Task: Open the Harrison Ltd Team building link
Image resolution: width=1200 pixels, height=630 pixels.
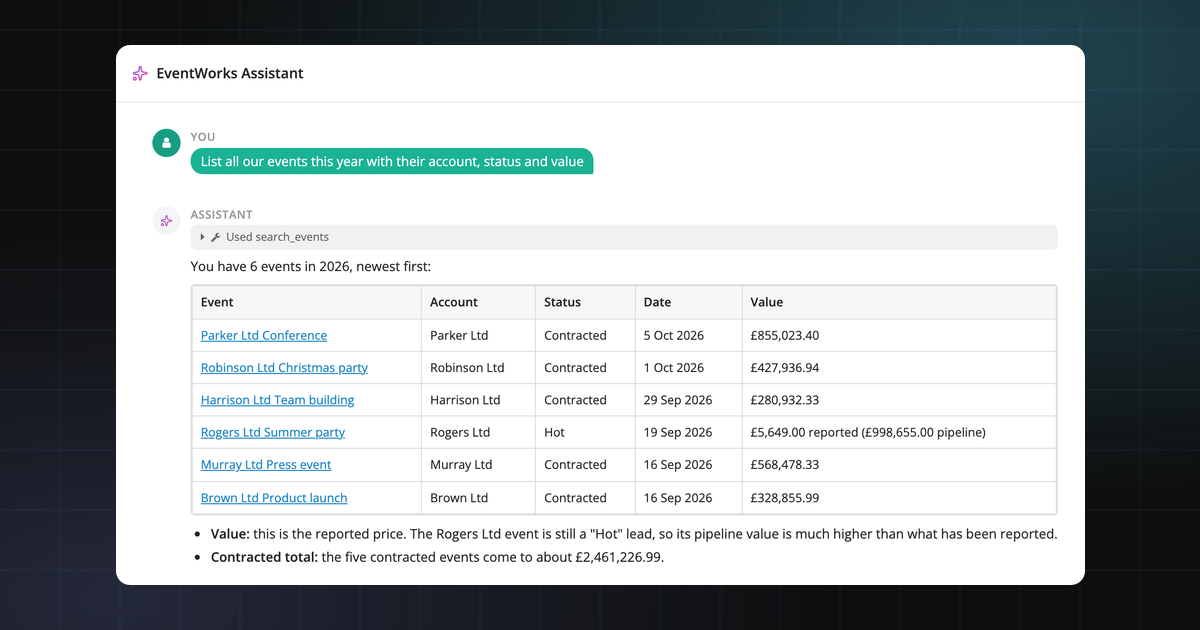Action: click(277, 400)
